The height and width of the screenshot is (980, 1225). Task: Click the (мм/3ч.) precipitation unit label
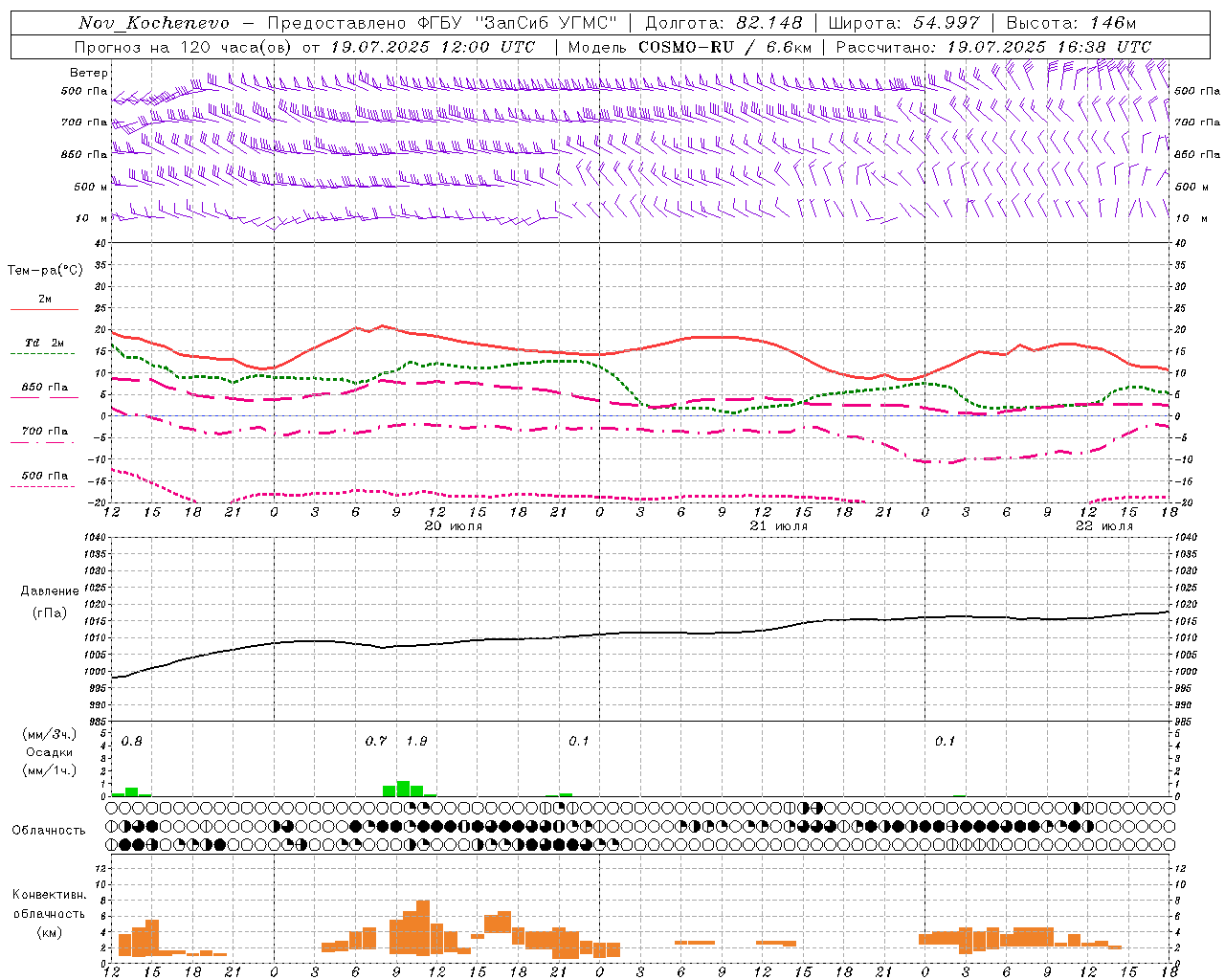49,735
